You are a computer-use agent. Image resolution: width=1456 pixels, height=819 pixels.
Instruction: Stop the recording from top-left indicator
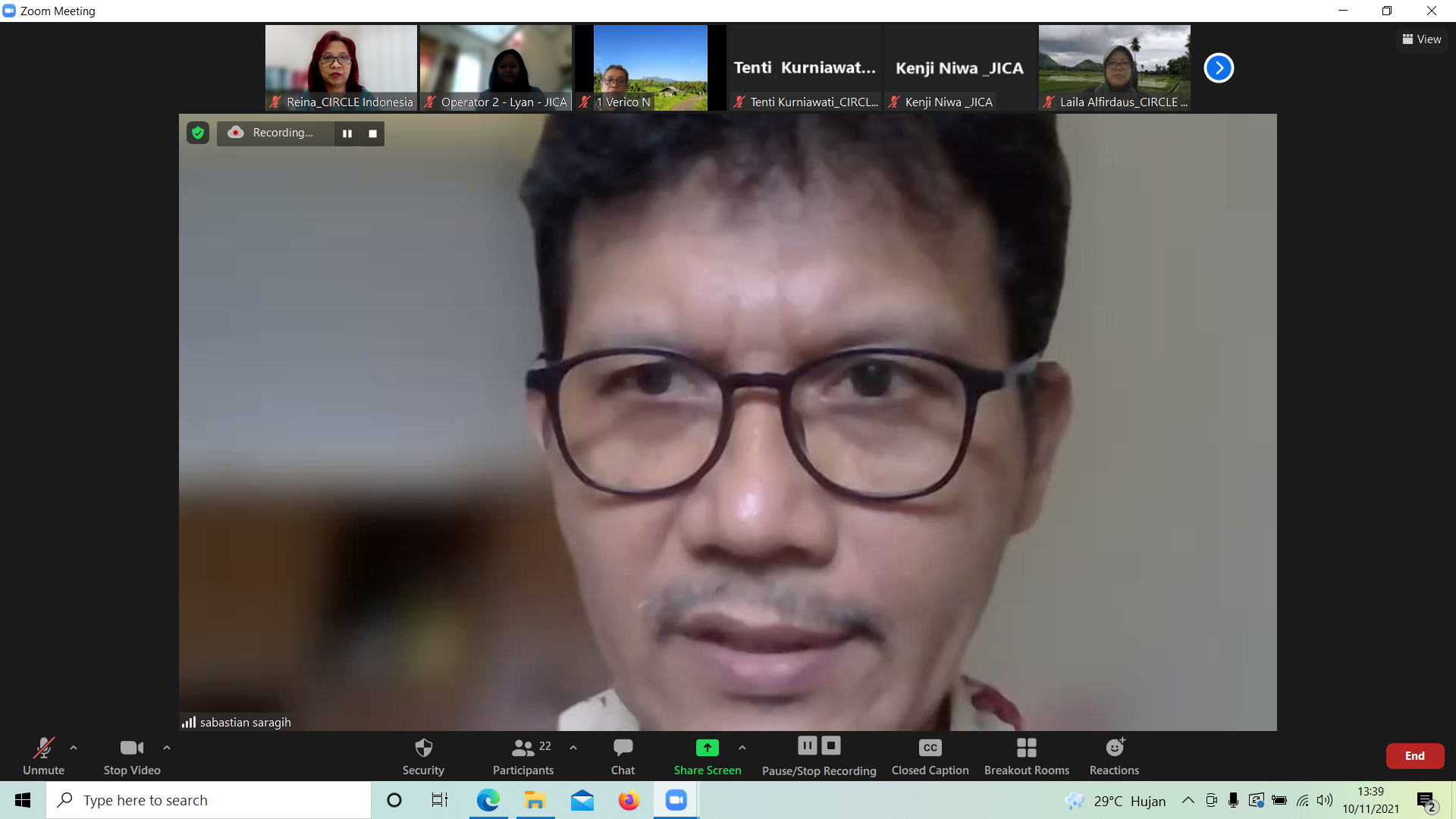372,133
